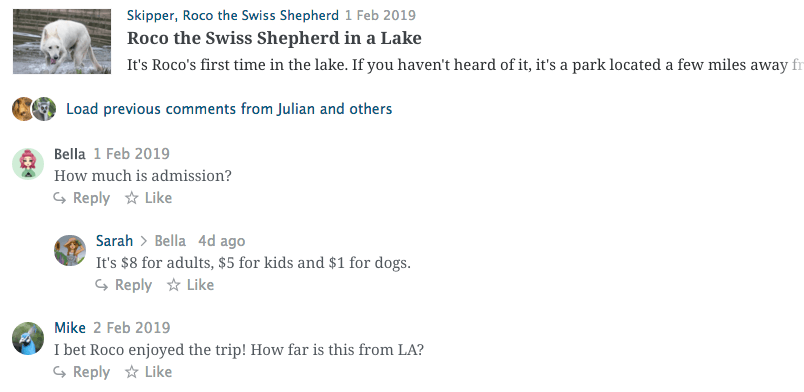The image size is (804, 392).
Task: Click reply arrow icon under Sarah's comment
Action: tap(102, 285)
